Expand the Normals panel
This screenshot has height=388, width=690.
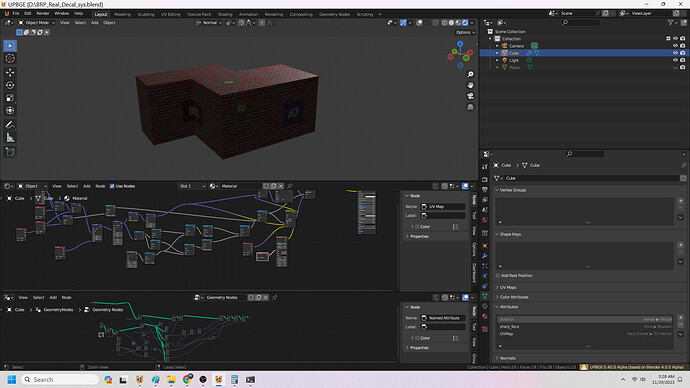pos(497,358)
